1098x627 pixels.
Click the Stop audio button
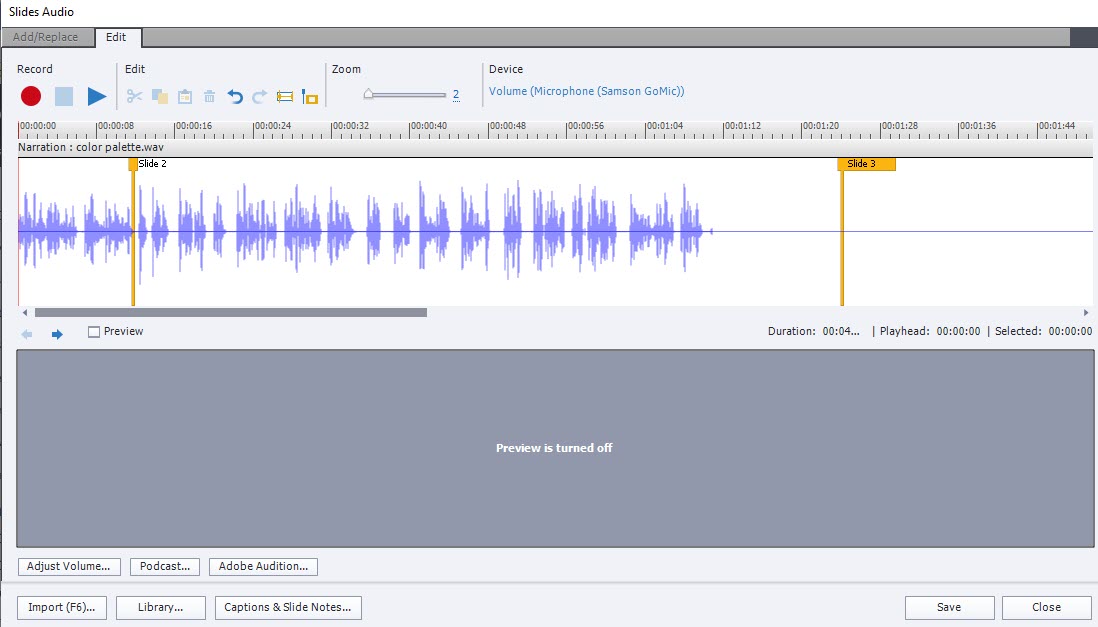64,96
